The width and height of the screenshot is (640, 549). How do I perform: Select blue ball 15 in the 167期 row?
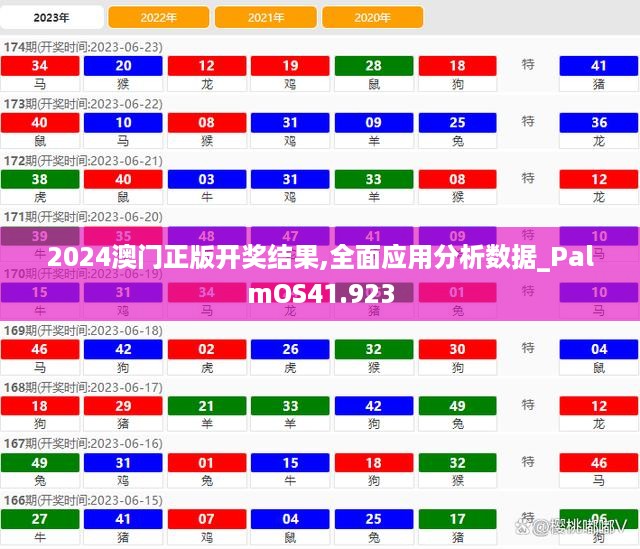tap(290, 463)
